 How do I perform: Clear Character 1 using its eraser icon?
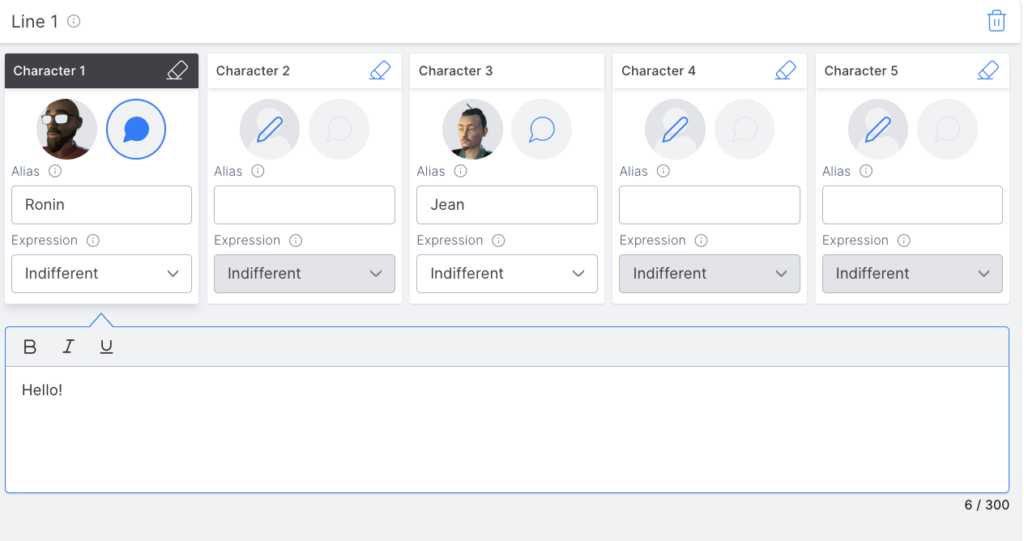coord(177,71)
